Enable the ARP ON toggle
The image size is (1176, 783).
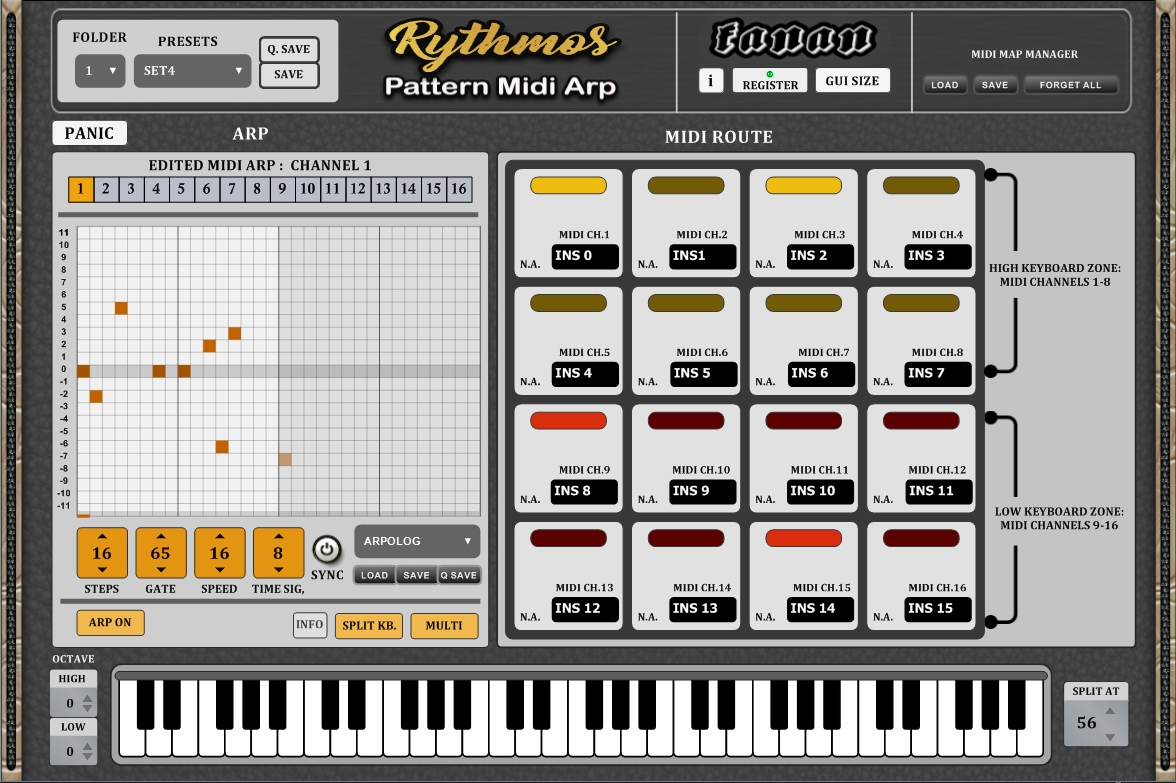[110, 622]
